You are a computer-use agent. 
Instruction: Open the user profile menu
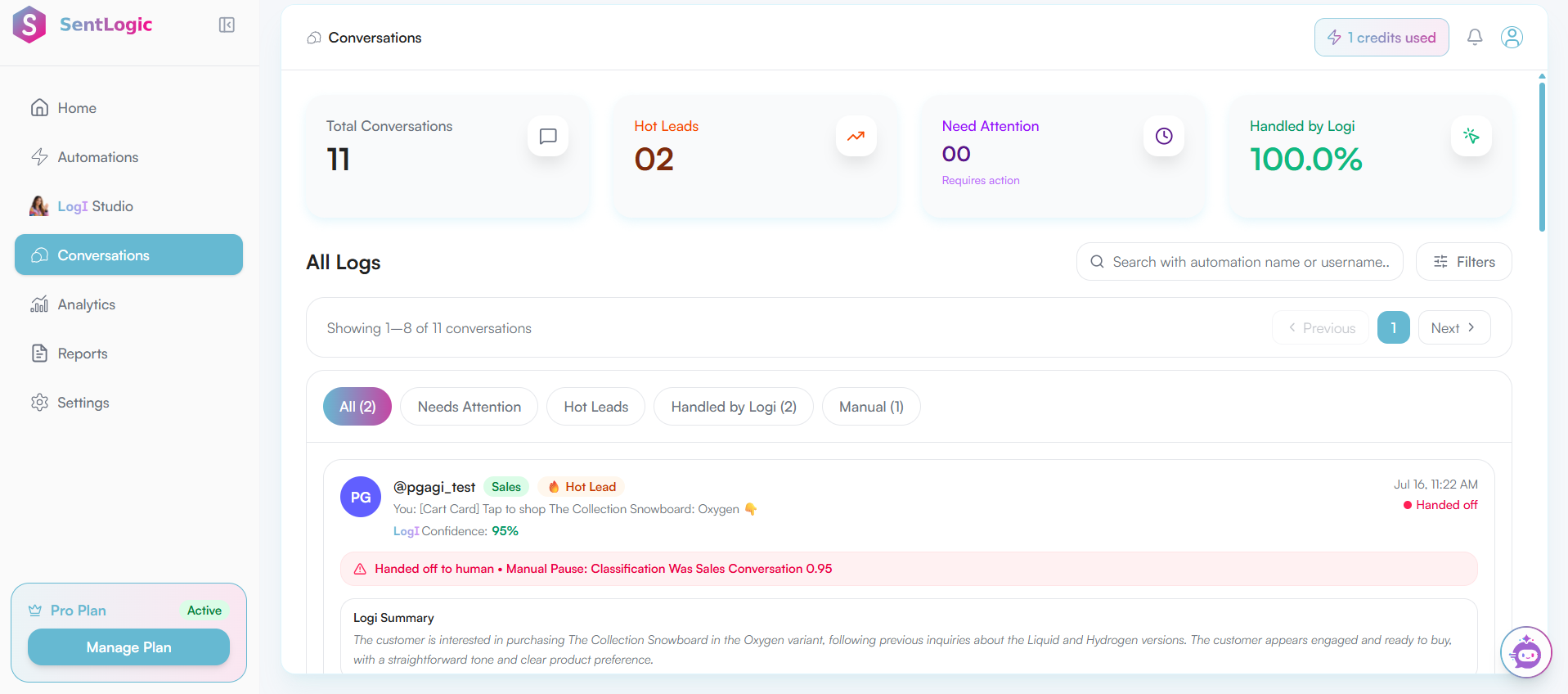[1512, 38]
